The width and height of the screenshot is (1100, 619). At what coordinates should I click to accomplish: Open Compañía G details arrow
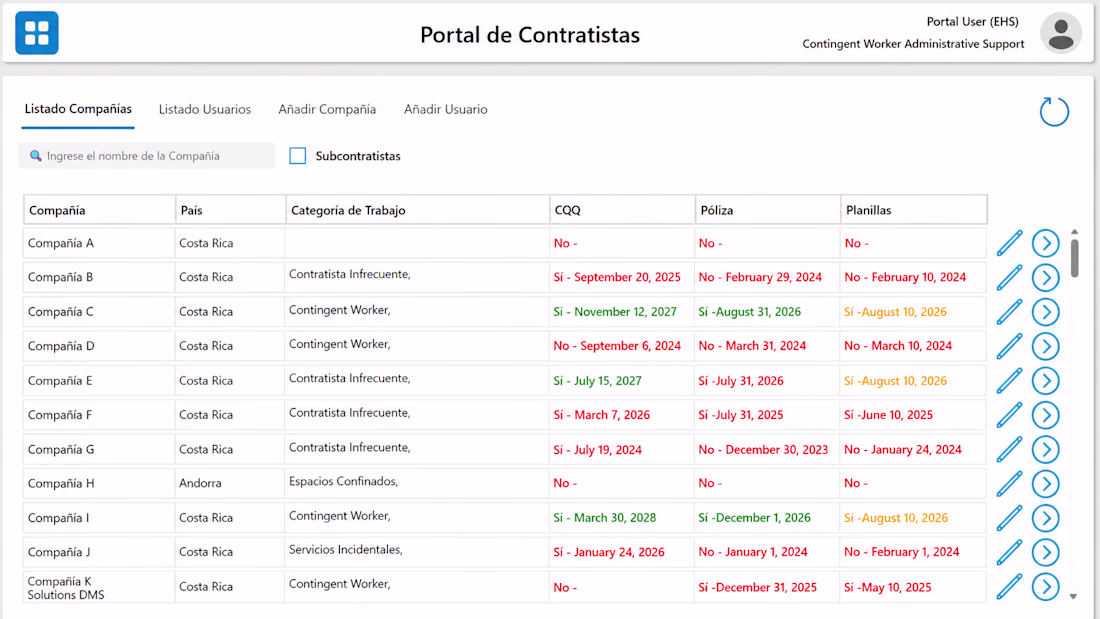click(x=1045, y=450)
